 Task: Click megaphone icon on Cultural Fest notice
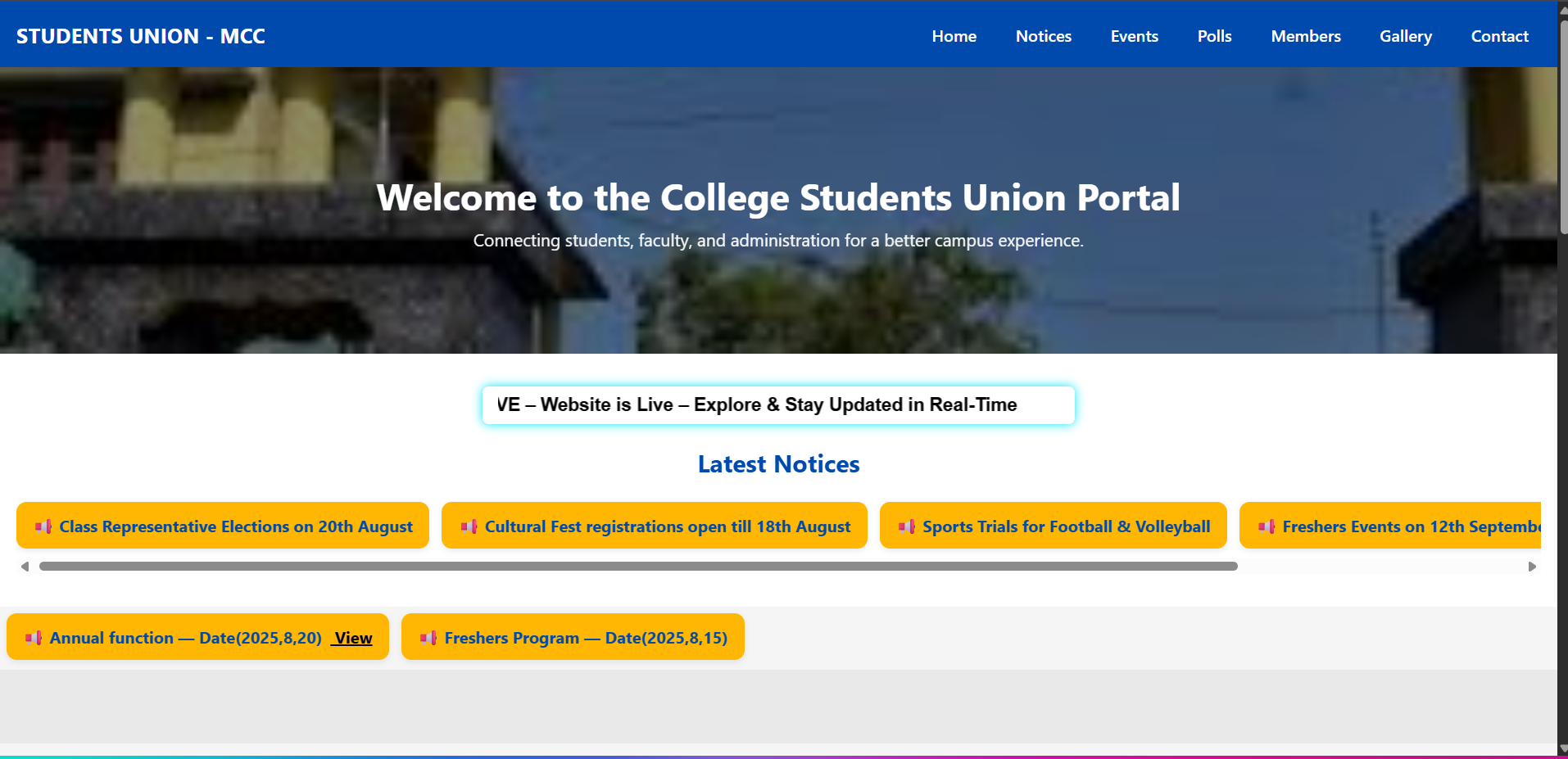pyautogui.click(x=469, y=526)
